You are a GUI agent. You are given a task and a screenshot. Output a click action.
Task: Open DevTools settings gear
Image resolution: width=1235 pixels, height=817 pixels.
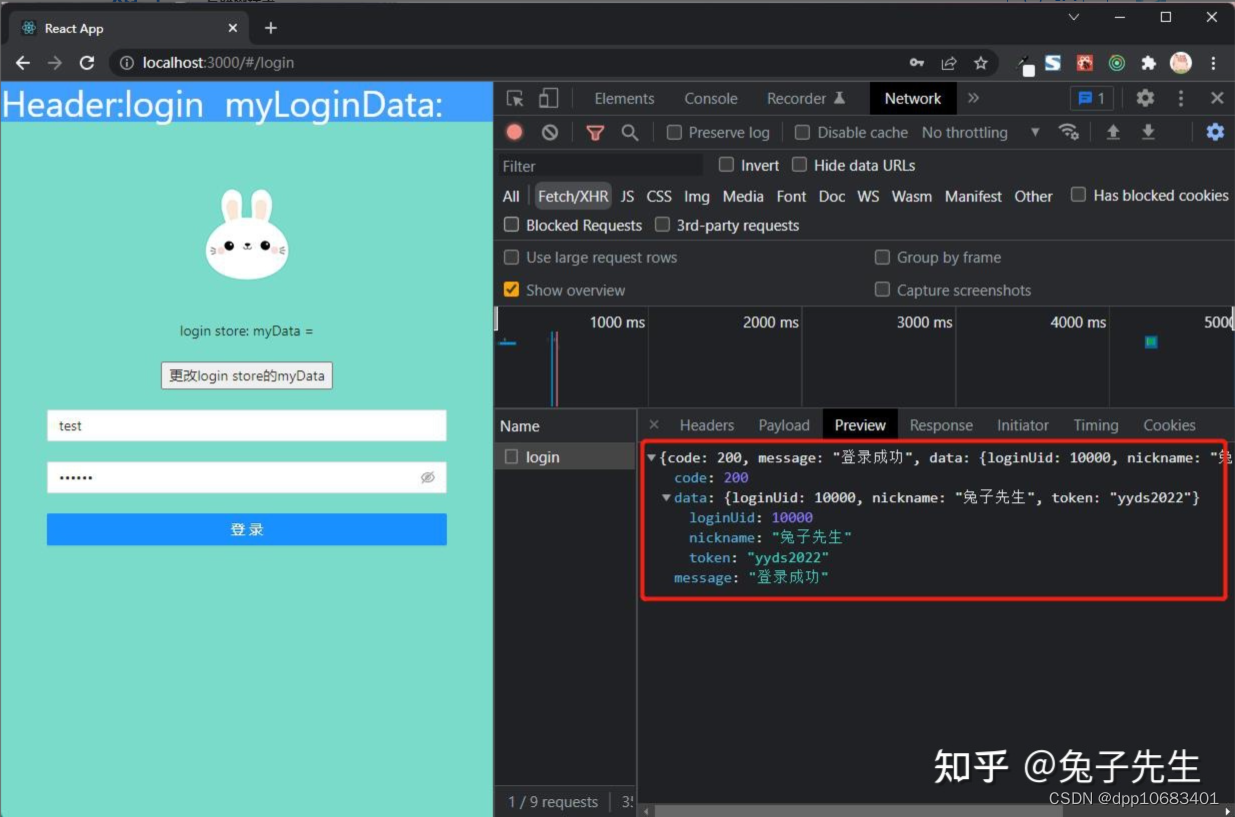pyautogui.click(x=1145, y=98)
